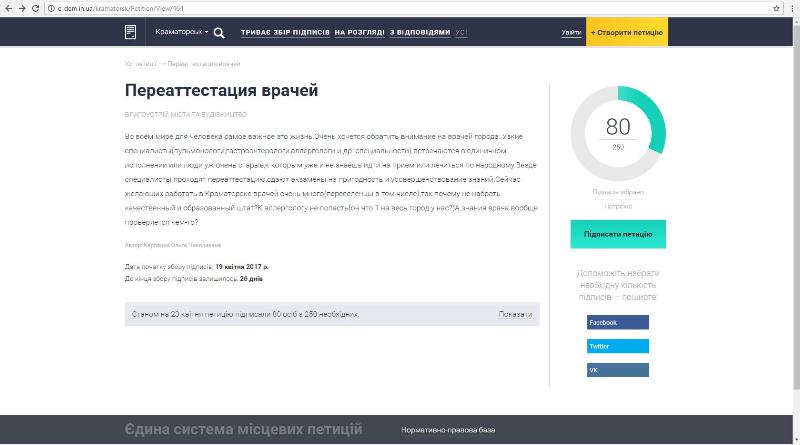This screenshot has width=800, height=445.
Task: Click 'Усі петиції' breadcrumb link
Action: (140, 64)
